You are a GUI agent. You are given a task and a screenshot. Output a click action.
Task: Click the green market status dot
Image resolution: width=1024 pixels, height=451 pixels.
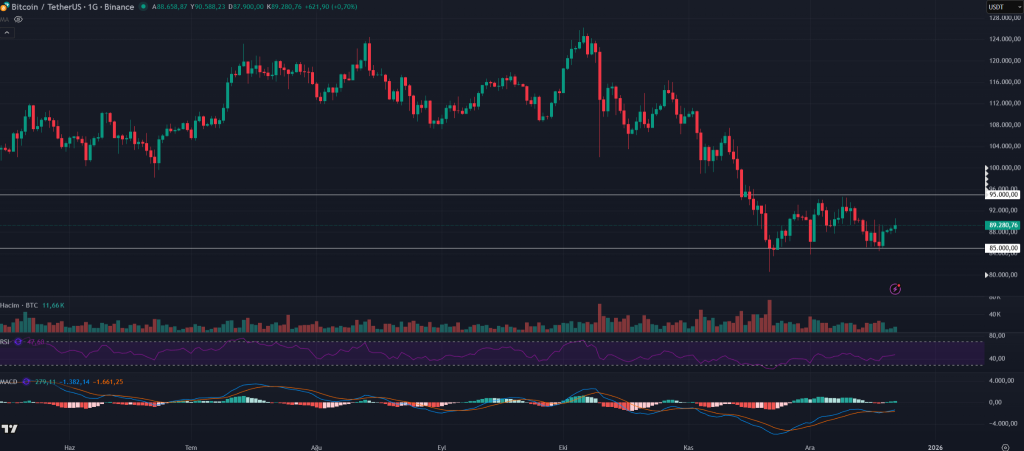click(143, 7)
